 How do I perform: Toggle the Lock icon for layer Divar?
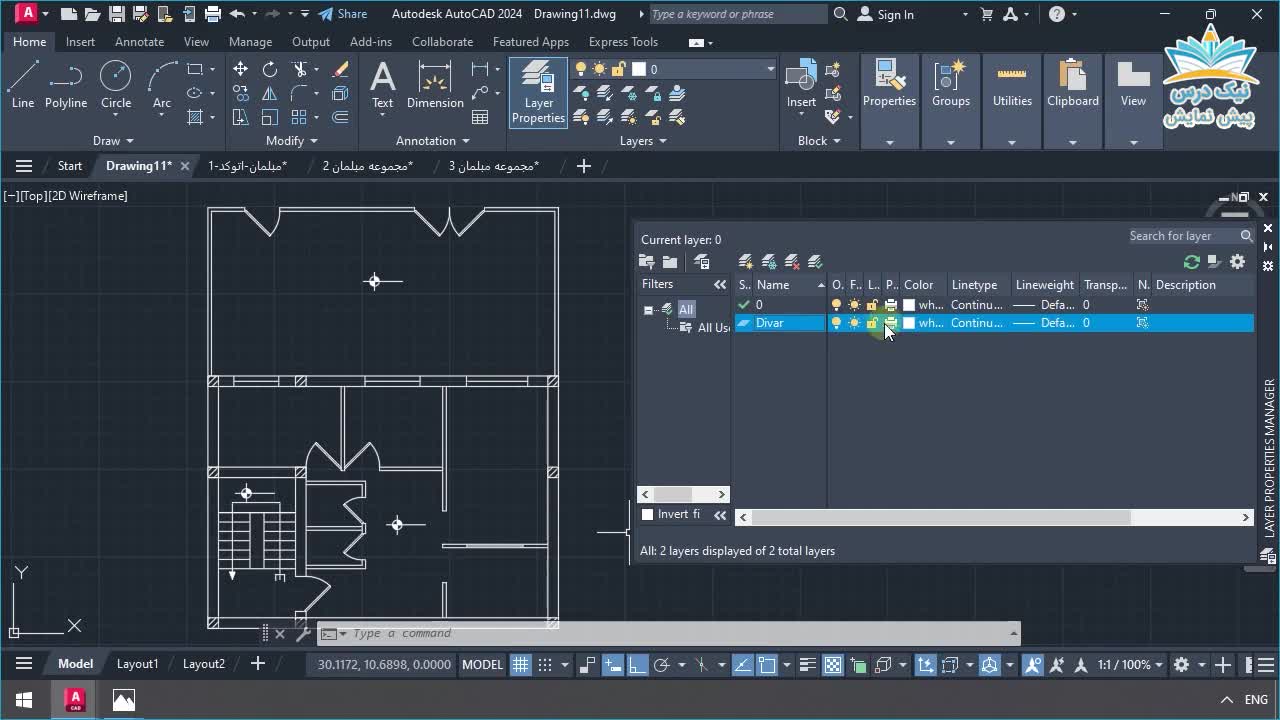click(x=872, y=323)
